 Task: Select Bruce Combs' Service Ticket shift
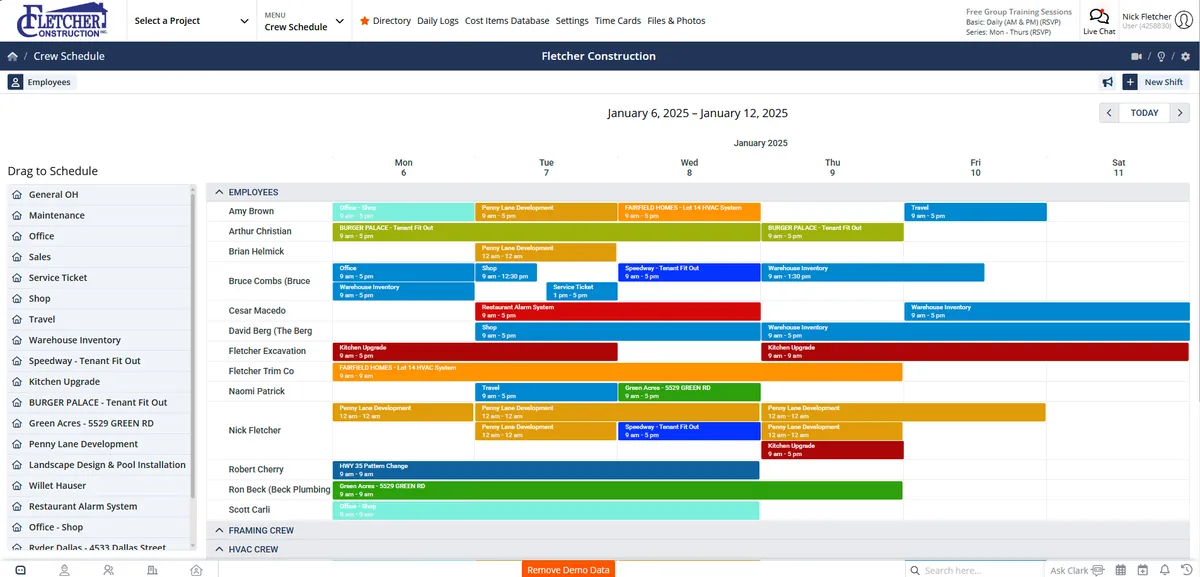point(582,291)
